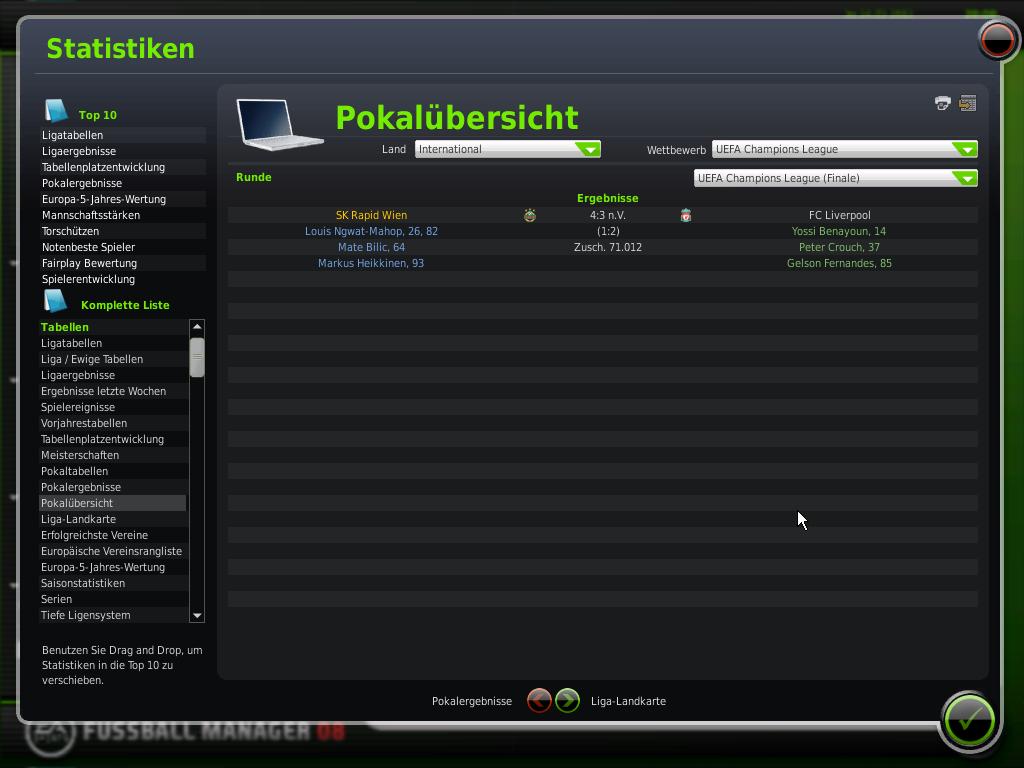Select Notenbeste Spieler entry
Viewport: 1024px width, 768px height.
(x=88, y=247)
